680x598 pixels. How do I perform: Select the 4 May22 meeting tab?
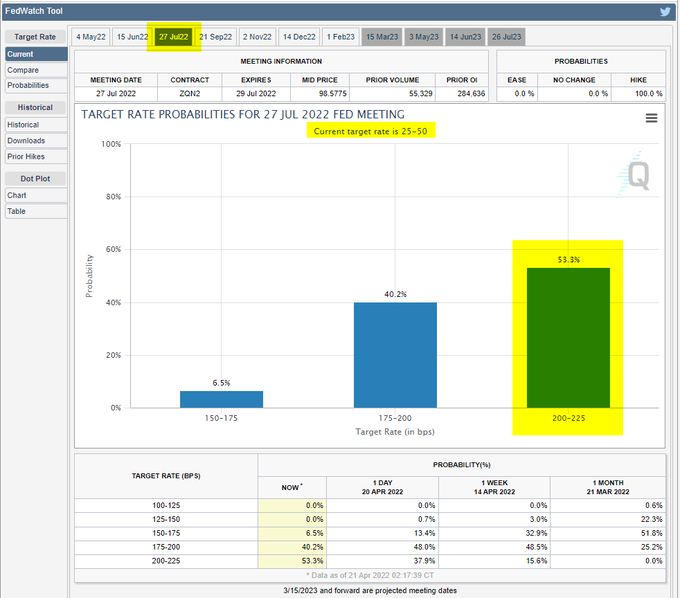tap(91, 37)
